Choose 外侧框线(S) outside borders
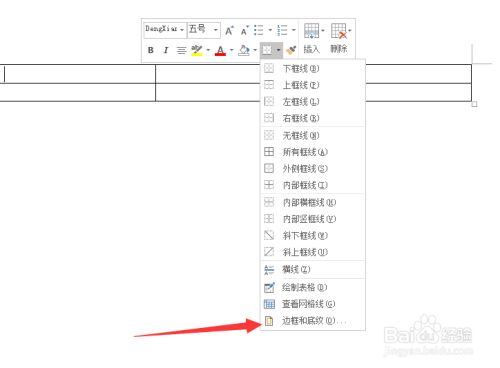The image size is (500, 368). pyautogui.click(x=313, y=168)
